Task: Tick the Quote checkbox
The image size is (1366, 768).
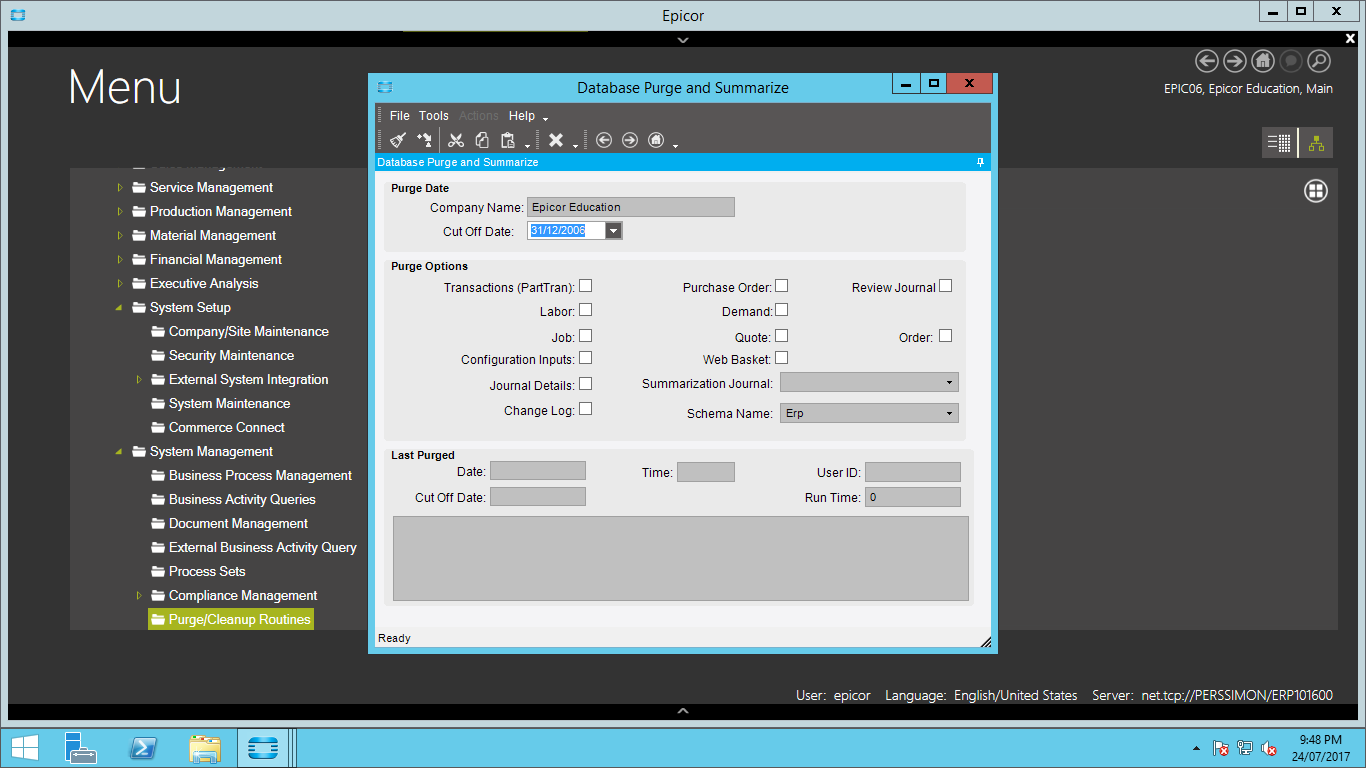Action: [x=782, y=336]
